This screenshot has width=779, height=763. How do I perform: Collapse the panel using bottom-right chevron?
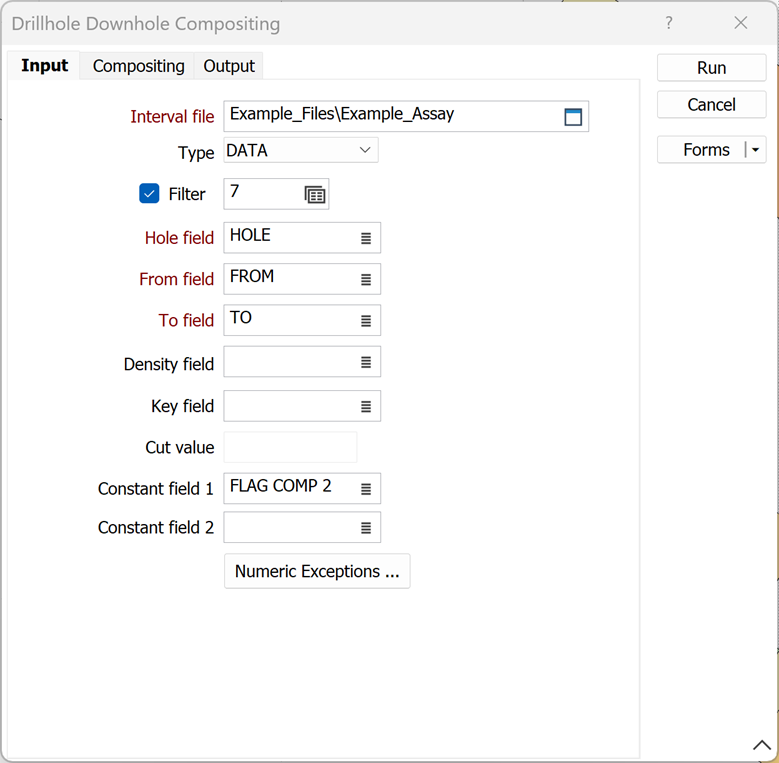pos(759,745)
